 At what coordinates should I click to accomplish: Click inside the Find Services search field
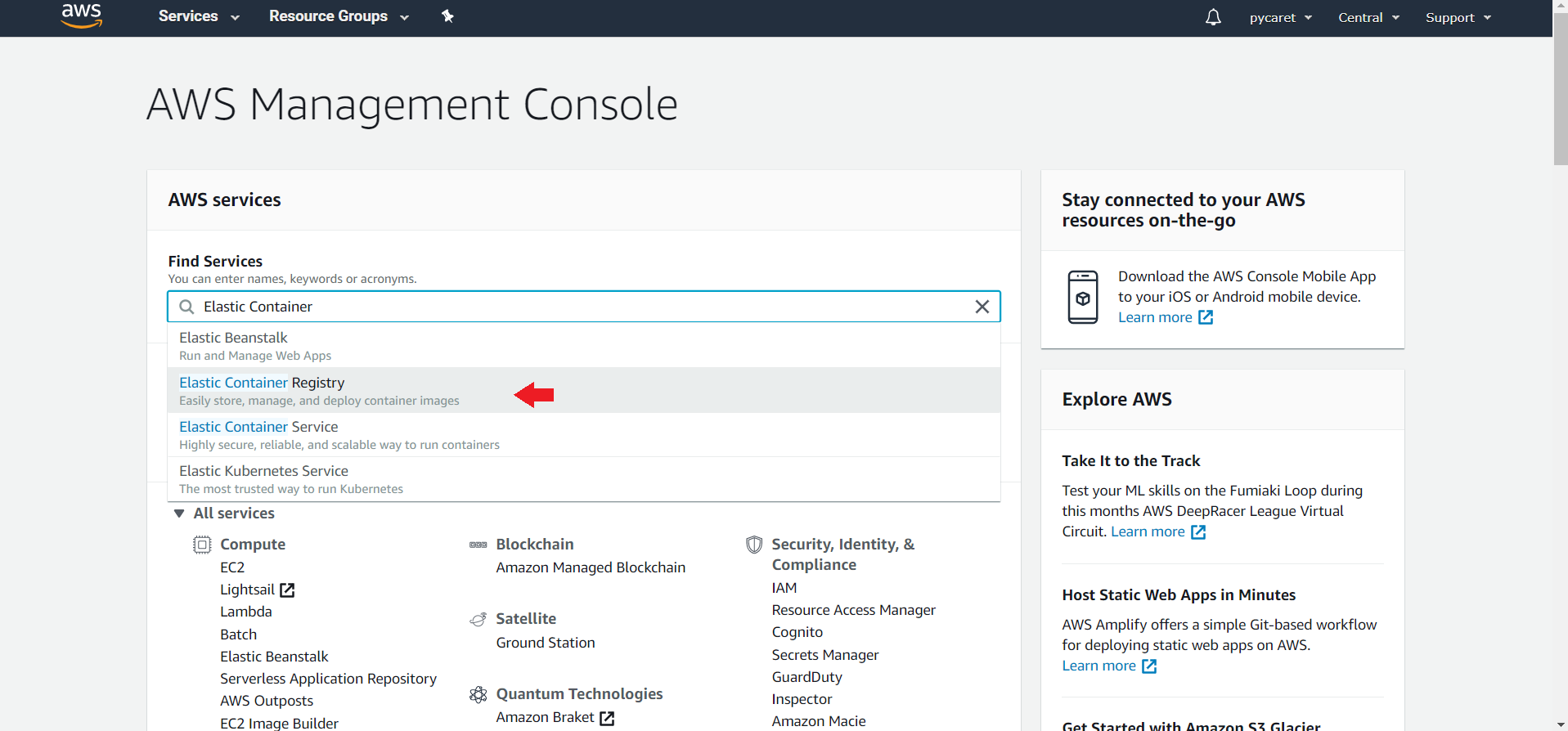[573, 307]
